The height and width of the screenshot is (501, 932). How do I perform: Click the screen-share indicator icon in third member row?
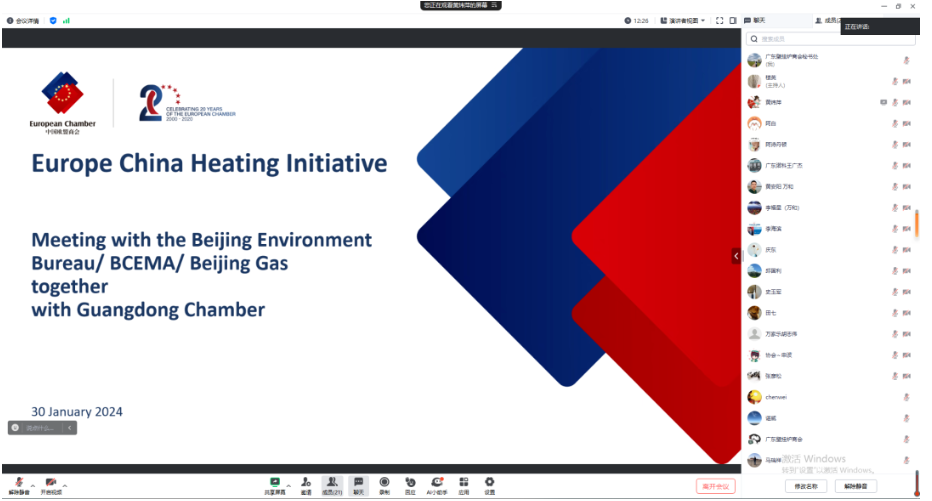pos(883,102)
